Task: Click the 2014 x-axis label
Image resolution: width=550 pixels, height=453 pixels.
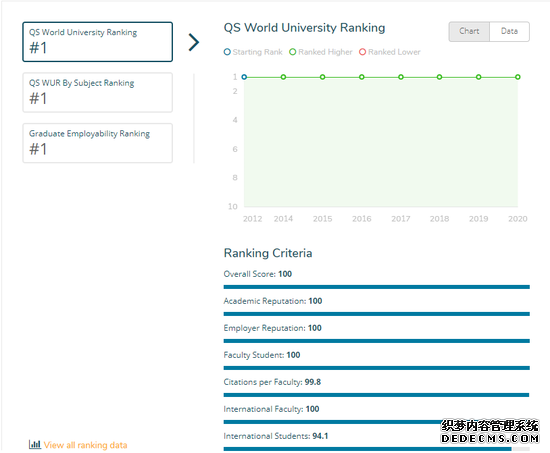Action: click(283, 219)
